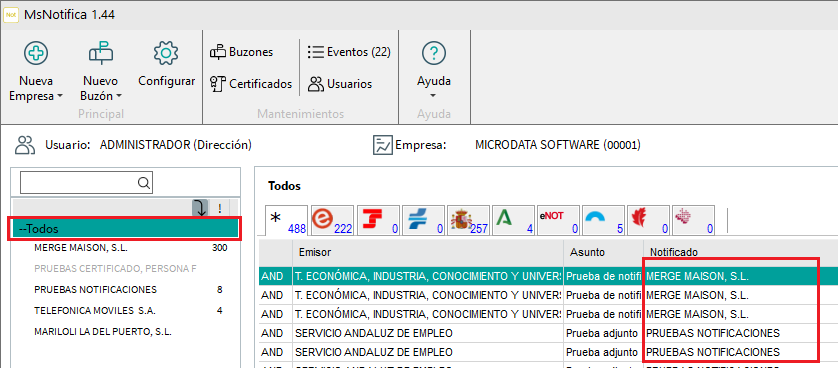Switch to the red leaf logo tab
Image resolution: width=838 pixels, height=368 pixels.
click(648, 220)
